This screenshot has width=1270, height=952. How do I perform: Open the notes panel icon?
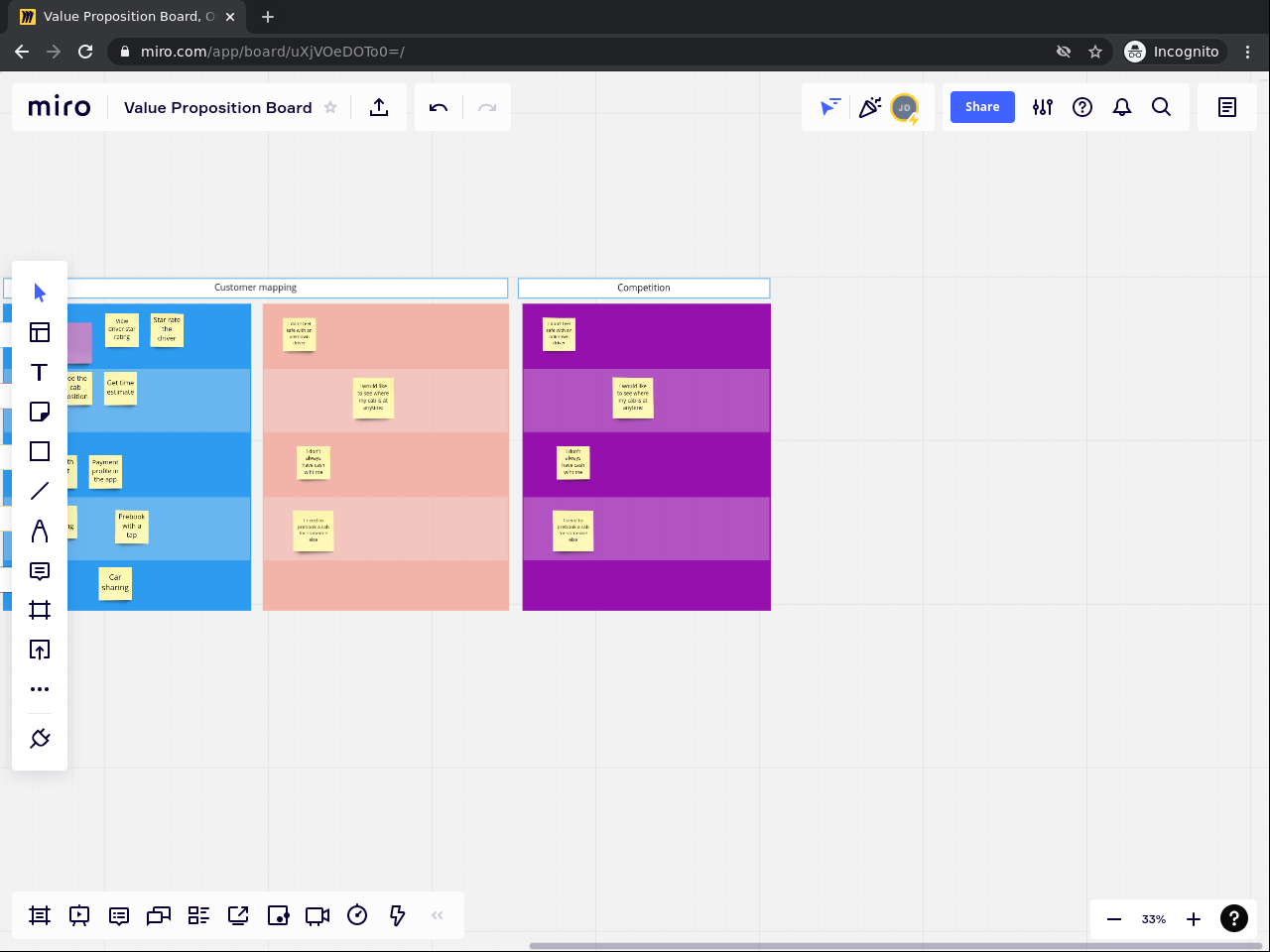[1227, 107]
